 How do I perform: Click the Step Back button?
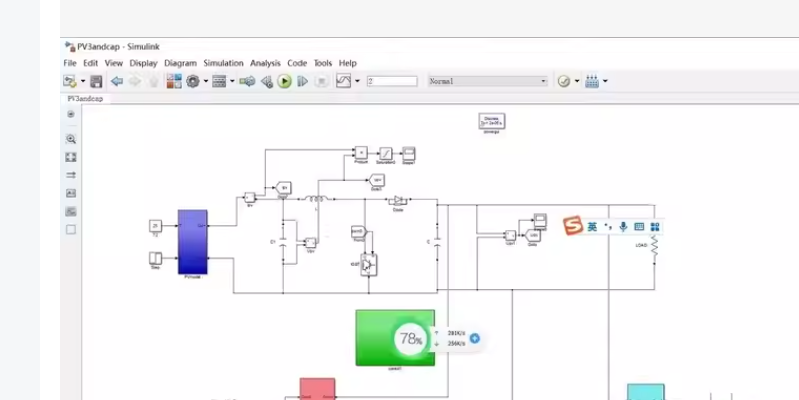click(267, 82)
